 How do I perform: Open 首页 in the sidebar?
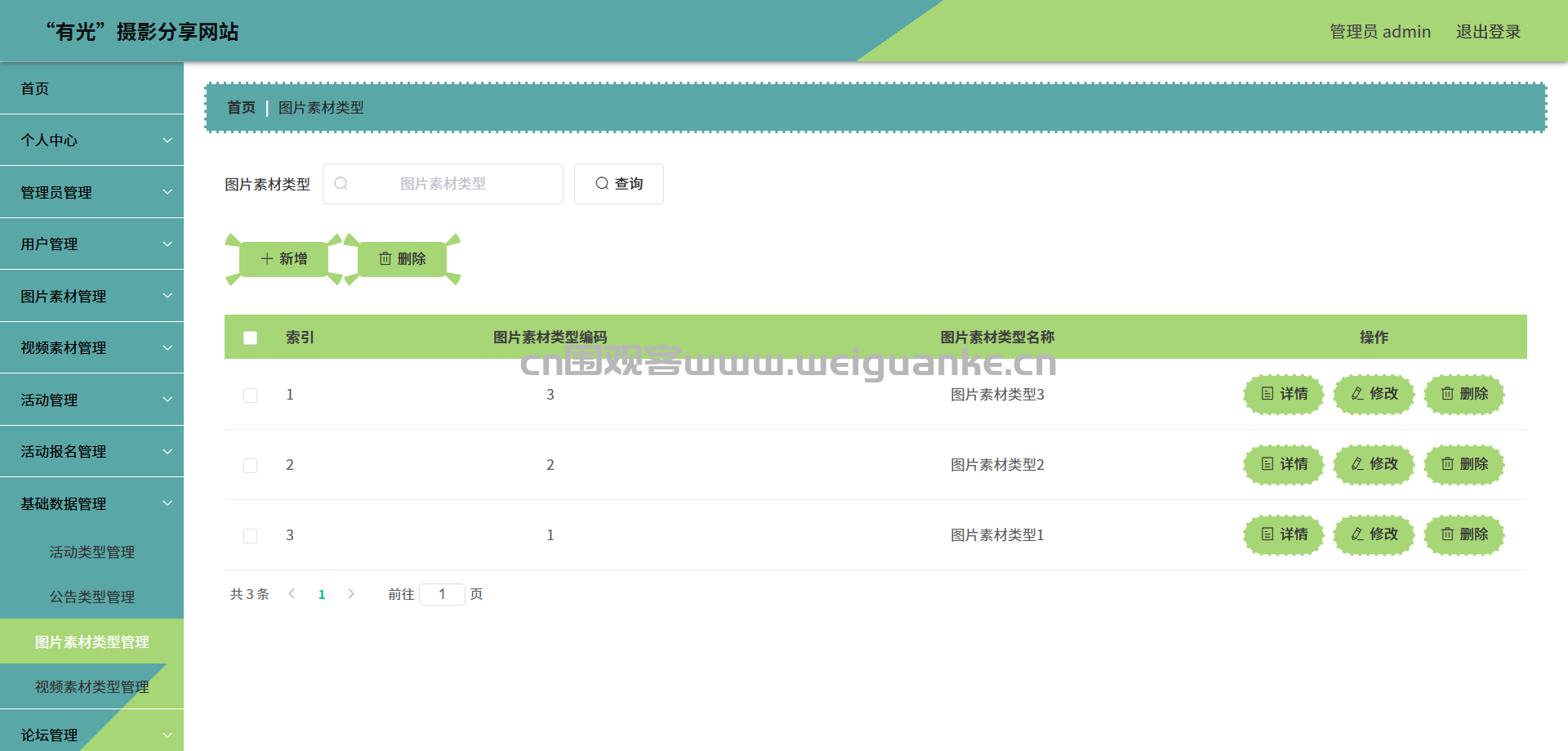[x=91, y=88]
